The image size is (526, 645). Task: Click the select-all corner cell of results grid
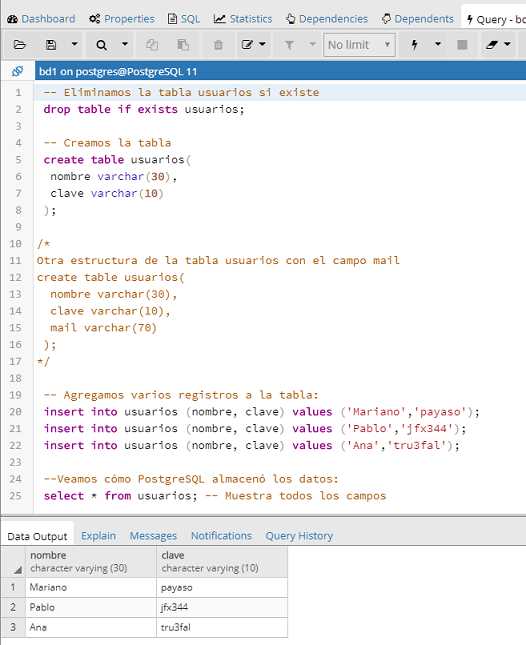click(13, 561)
